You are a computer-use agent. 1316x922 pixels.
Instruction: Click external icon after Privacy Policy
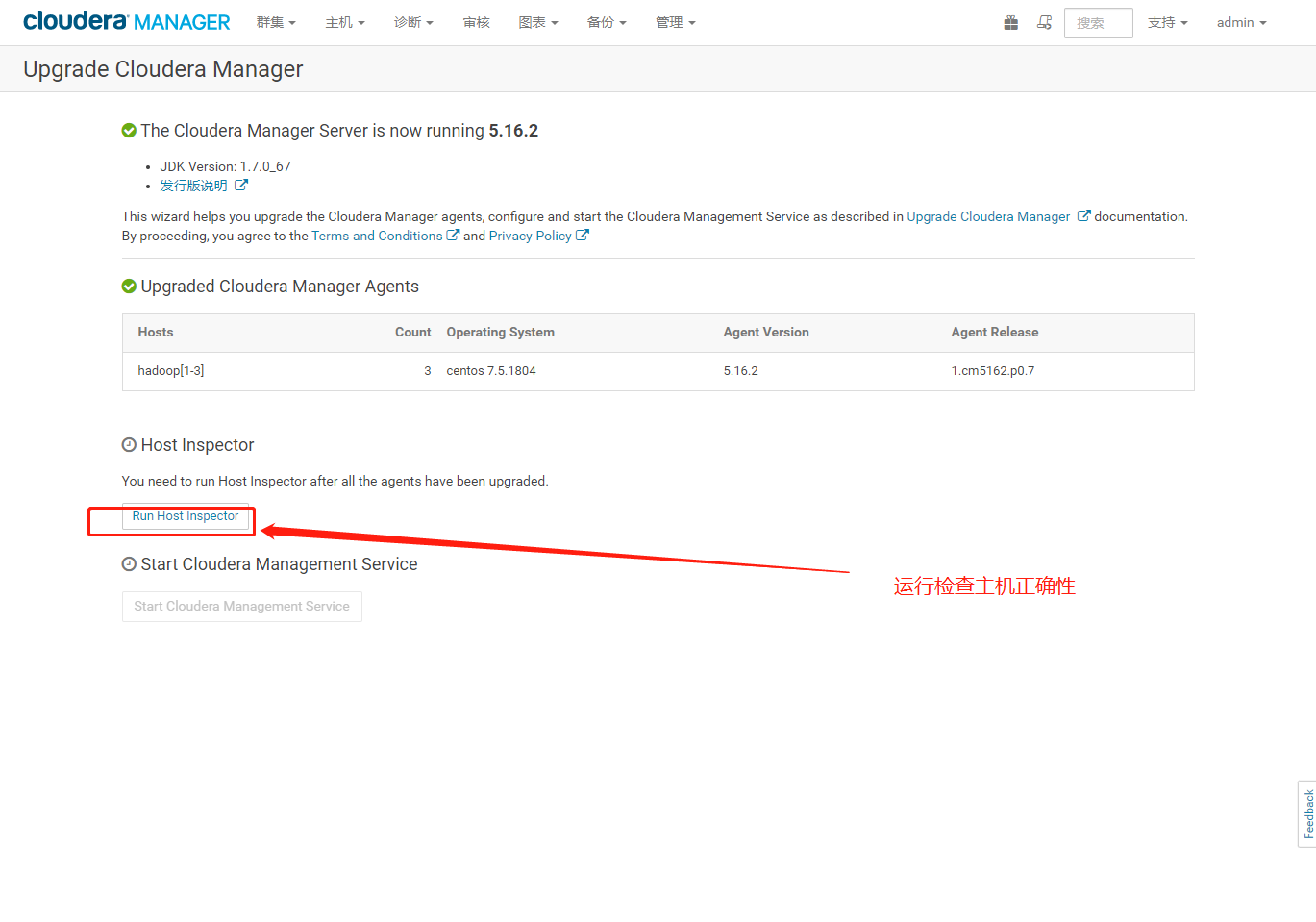[x=582, y=236]
